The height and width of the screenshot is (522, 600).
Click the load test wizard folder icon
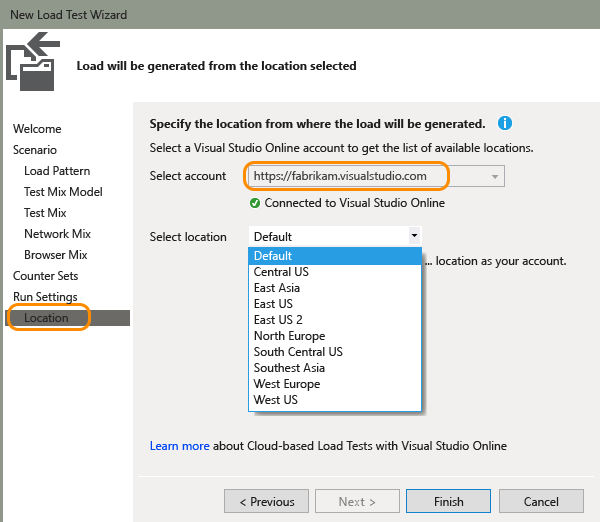coord(33,62)
